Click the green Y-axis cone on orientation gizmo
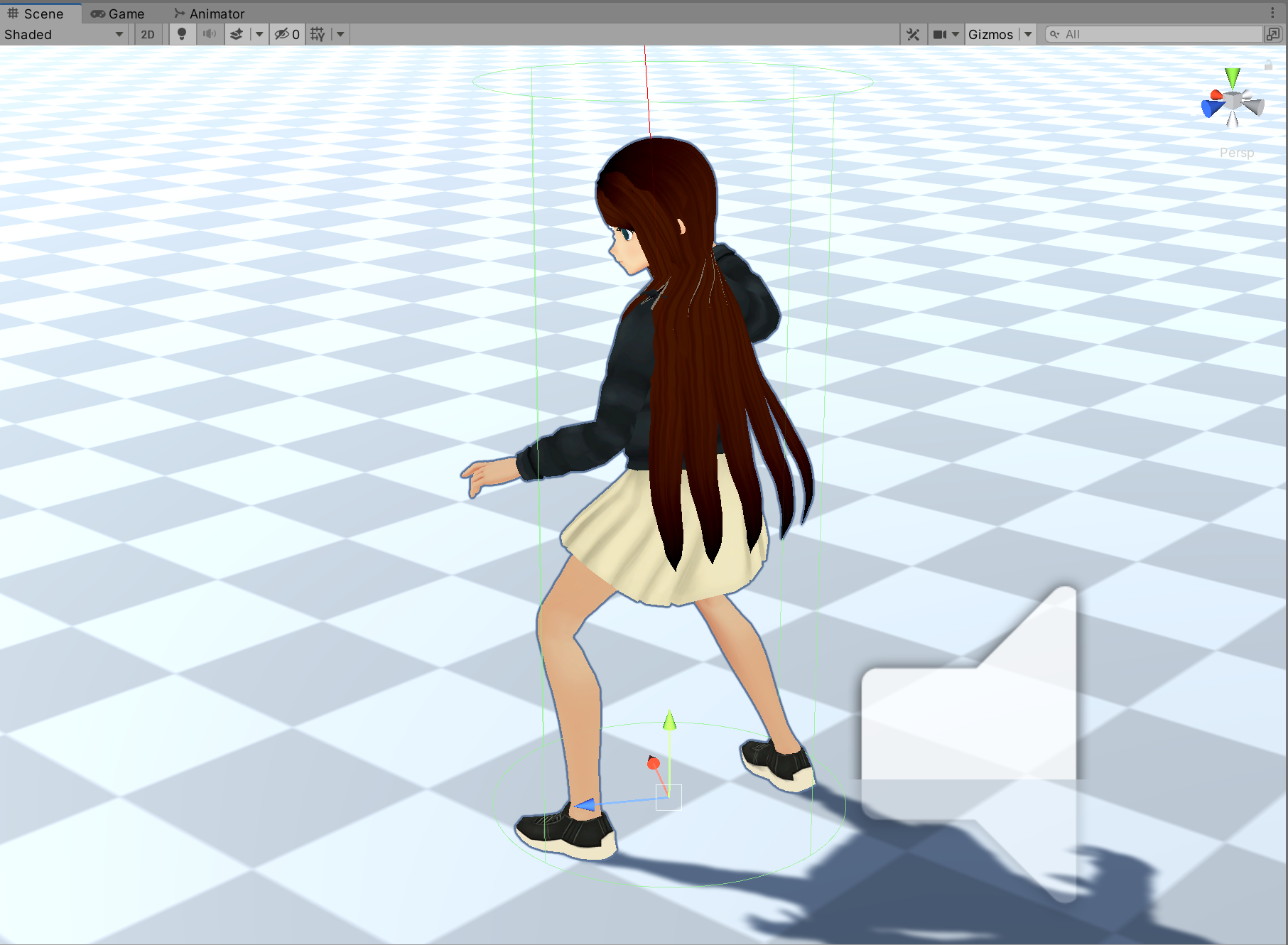 [x=1233, y=77]
